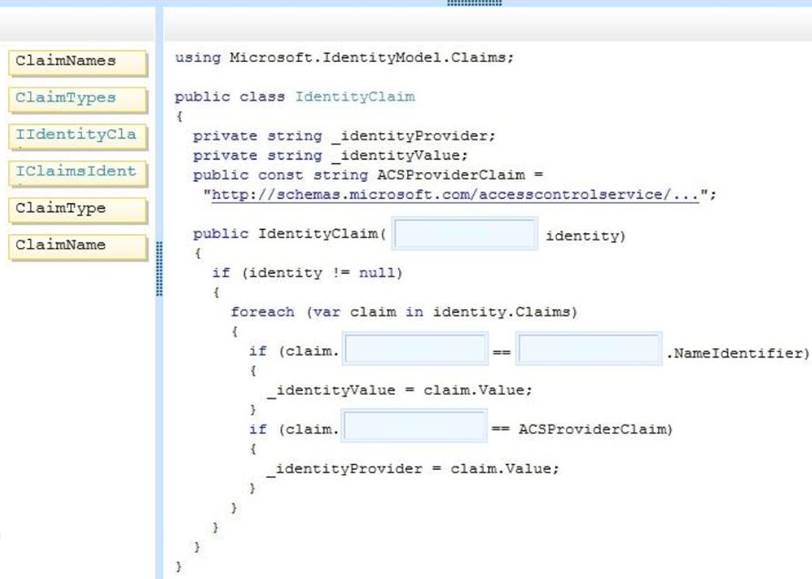Screen dimensions: 812x579
Task: Click the horizontal splitter grip at the top
Action: [474, 3]
